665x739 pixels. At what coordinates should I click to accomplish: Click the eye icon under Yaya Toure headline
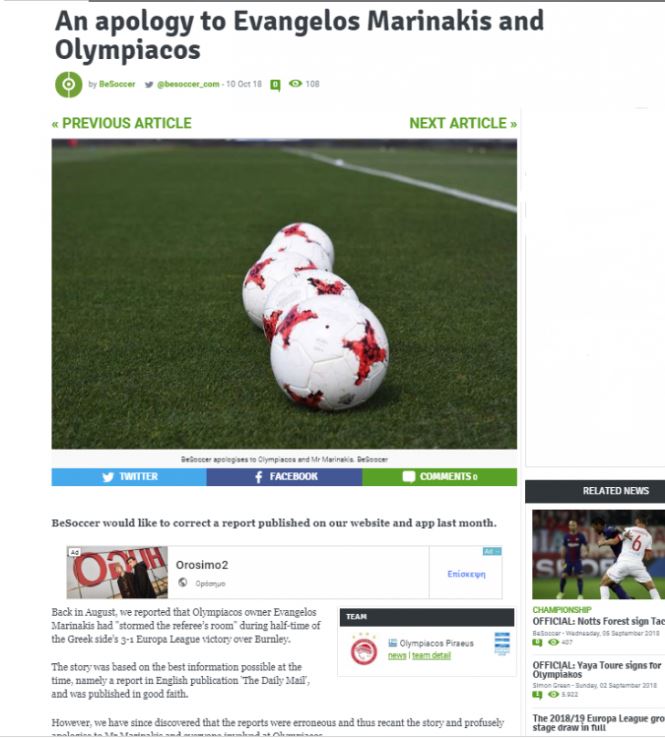(553, 694)
